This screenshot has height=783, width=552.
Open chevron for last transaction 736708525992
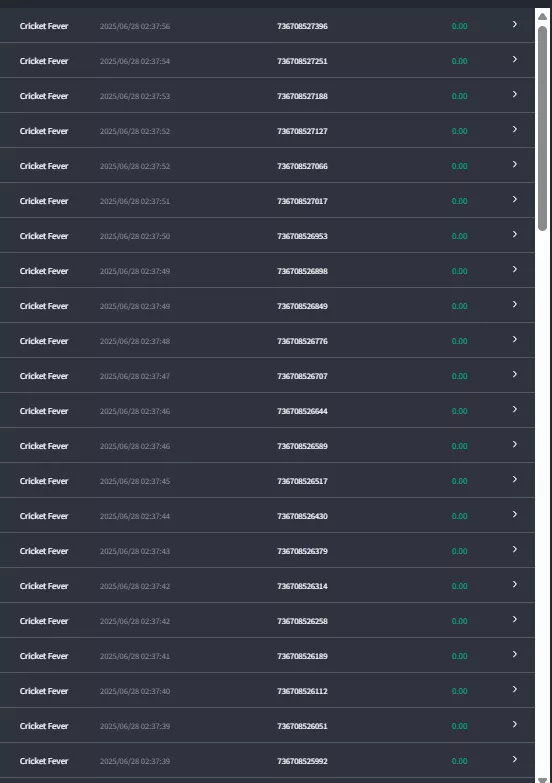[515, 759]
